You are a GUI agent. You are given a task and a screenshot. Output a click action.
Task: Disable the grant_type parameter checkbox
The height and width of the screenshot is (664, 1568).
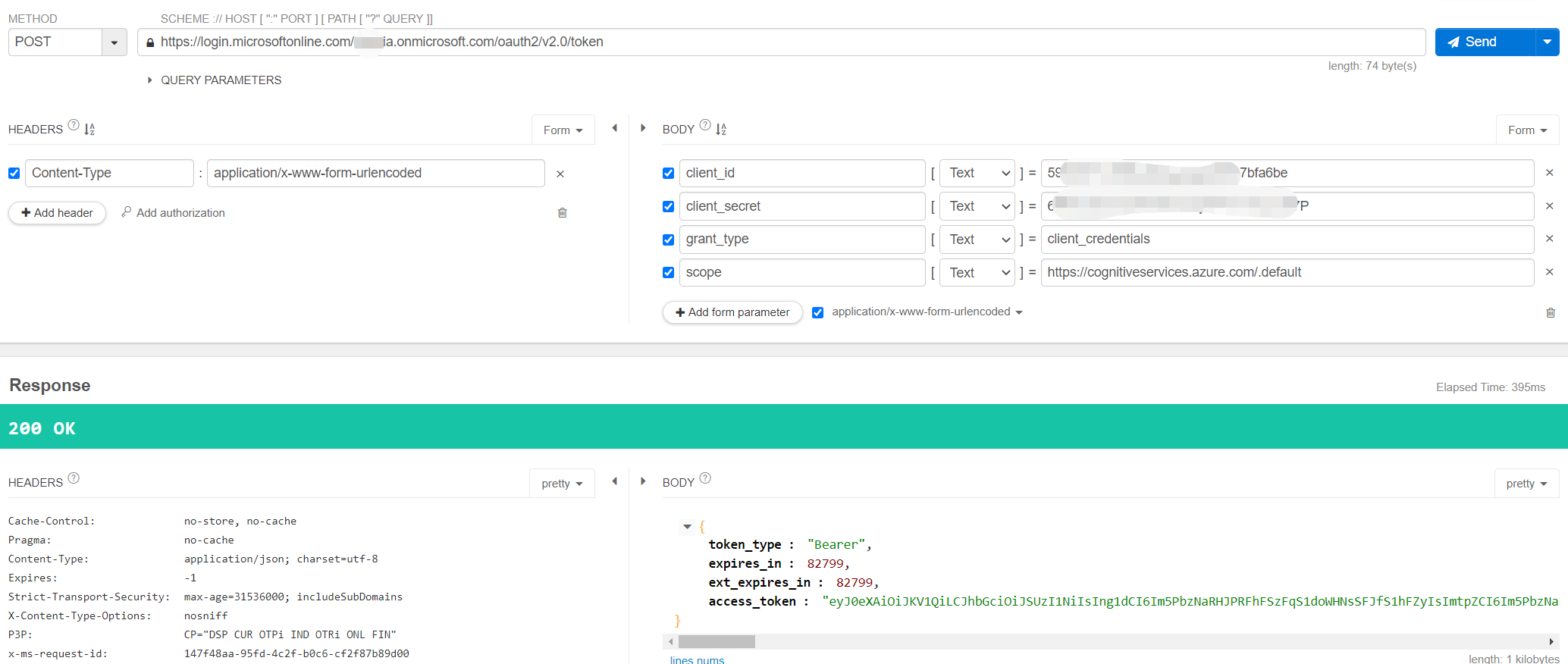pyautogui.click(x=668, y=240)
